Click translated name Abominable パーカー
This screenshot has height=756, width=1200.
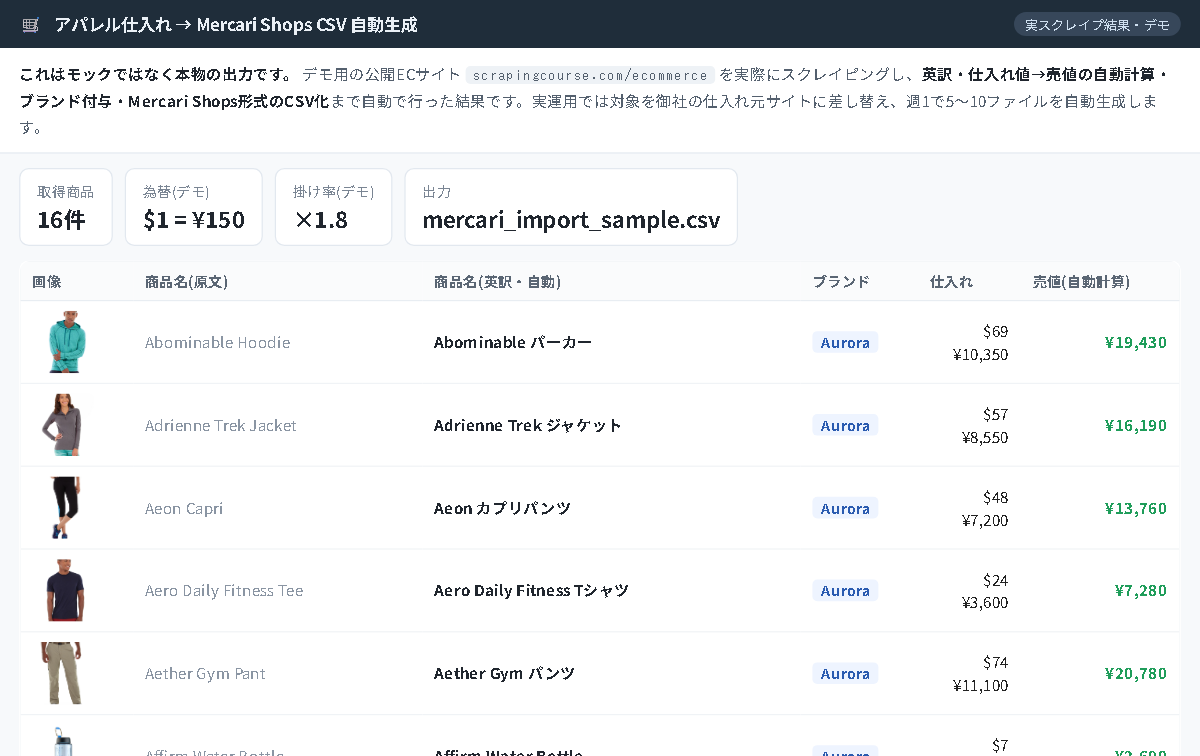tap(513, 342)
